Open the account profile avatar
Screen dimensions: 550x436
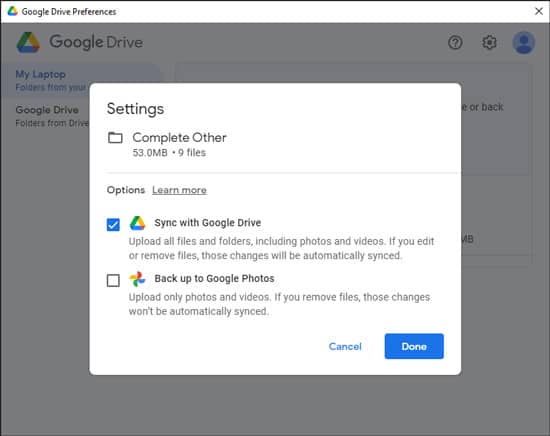pos(524,42)
